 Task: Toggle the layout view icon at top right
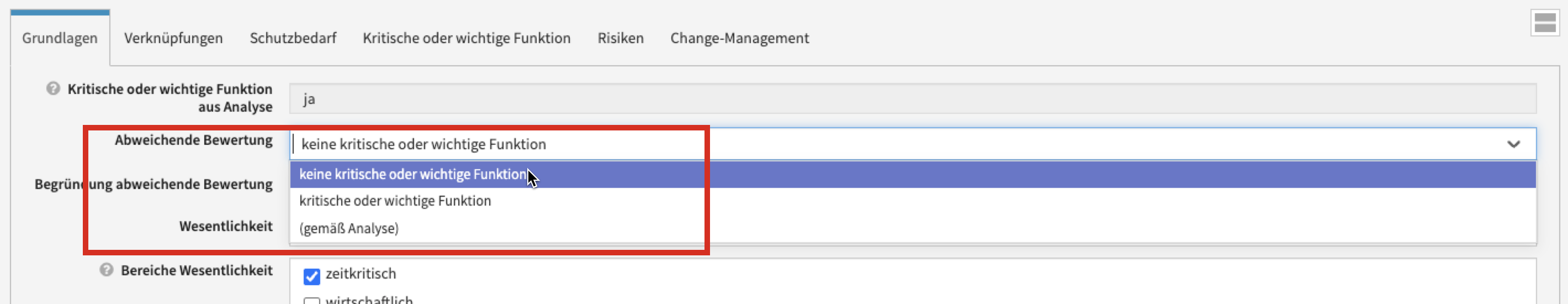[1544, 23]
